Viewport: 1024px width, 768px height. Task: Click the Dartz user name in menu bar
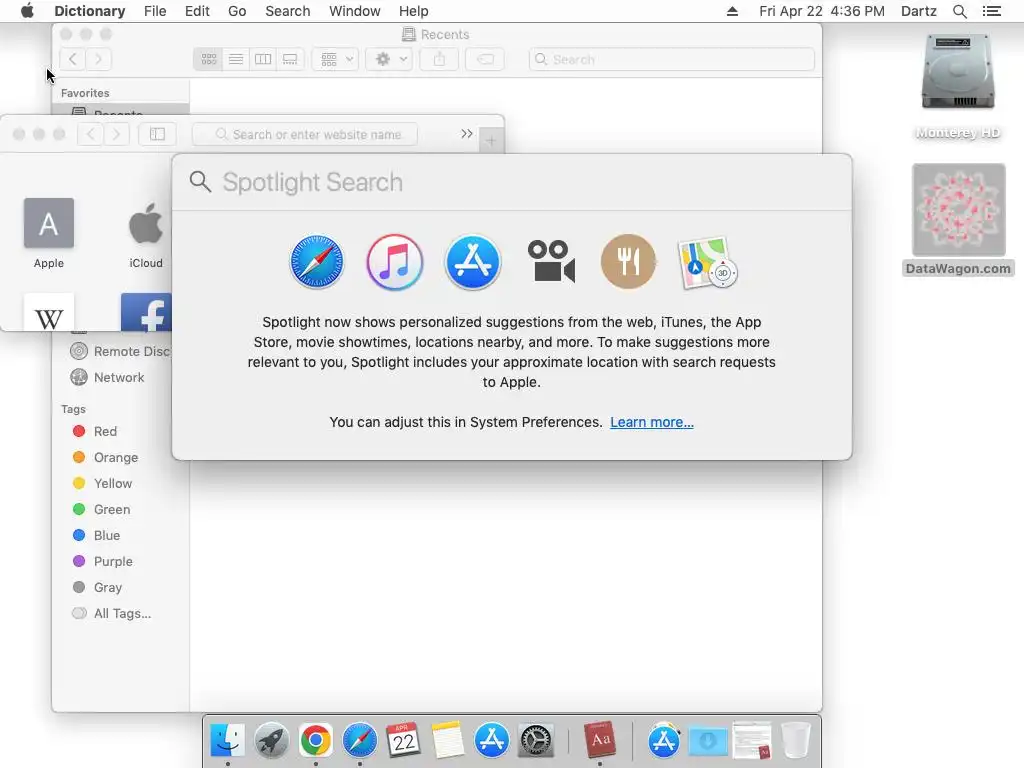[918, 11]
